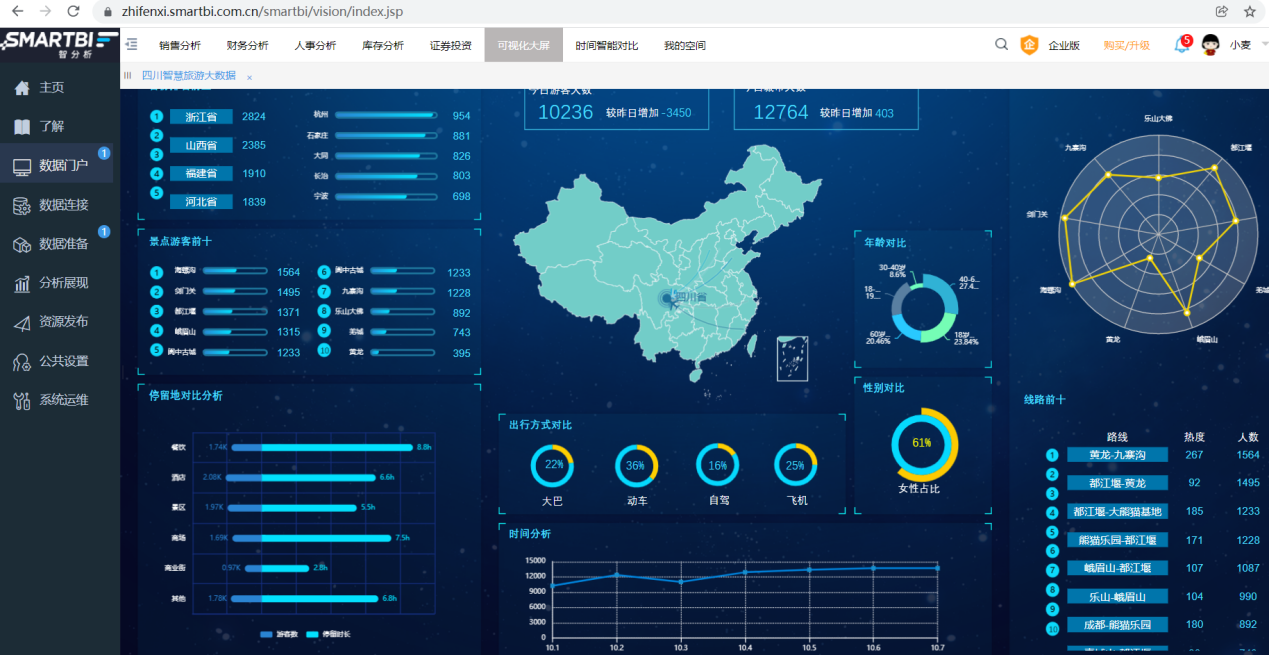1269x655 pixels.
Task: Open the 财务分析 tab
Action: pos(247,45)
